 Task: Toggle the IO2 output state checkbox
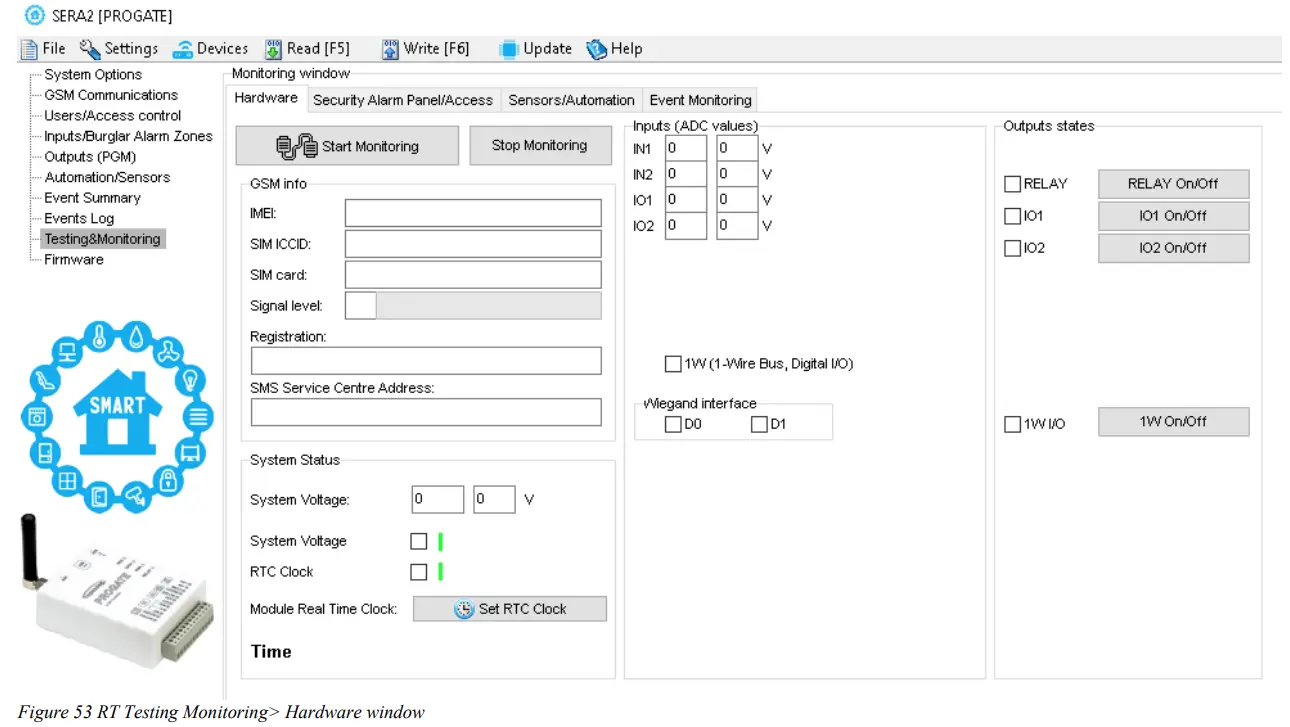pos(1013,248)
